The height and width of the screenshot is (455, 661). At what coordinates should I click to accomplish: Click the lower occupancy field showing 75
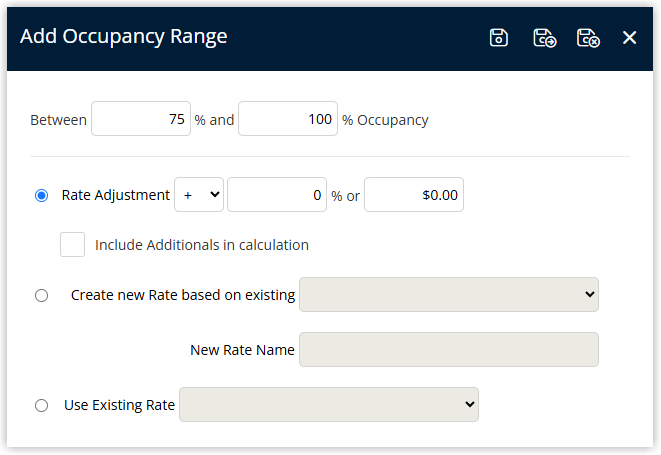(x=141, y=119)
